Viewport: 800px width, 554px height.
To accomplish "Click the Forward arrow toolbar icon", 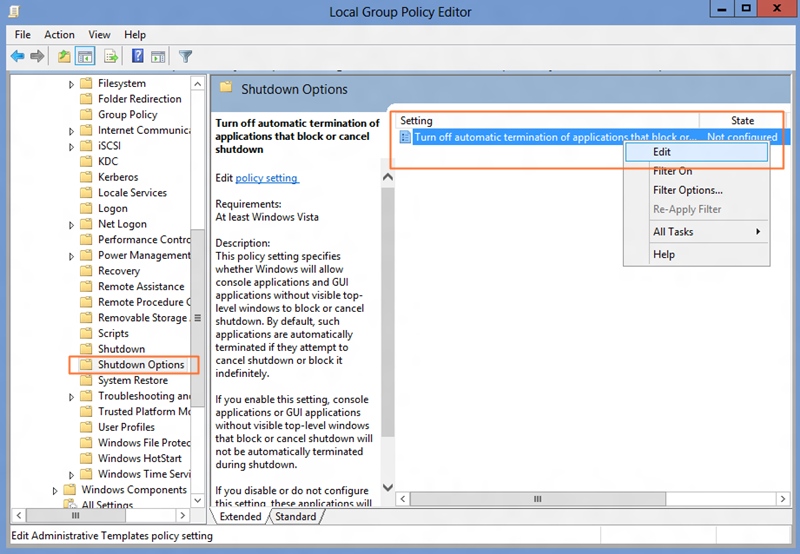I will [37, 56].
